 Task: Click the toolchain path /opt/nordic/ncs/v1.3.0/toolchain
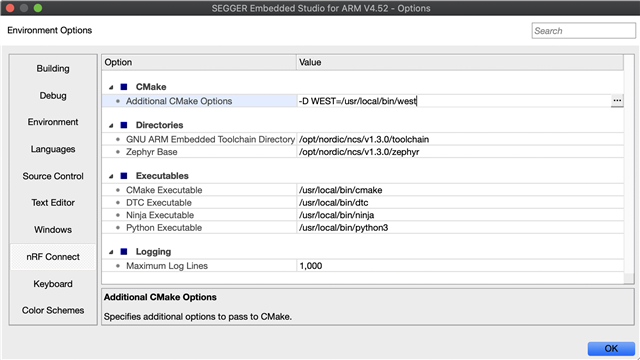point(364,139)
